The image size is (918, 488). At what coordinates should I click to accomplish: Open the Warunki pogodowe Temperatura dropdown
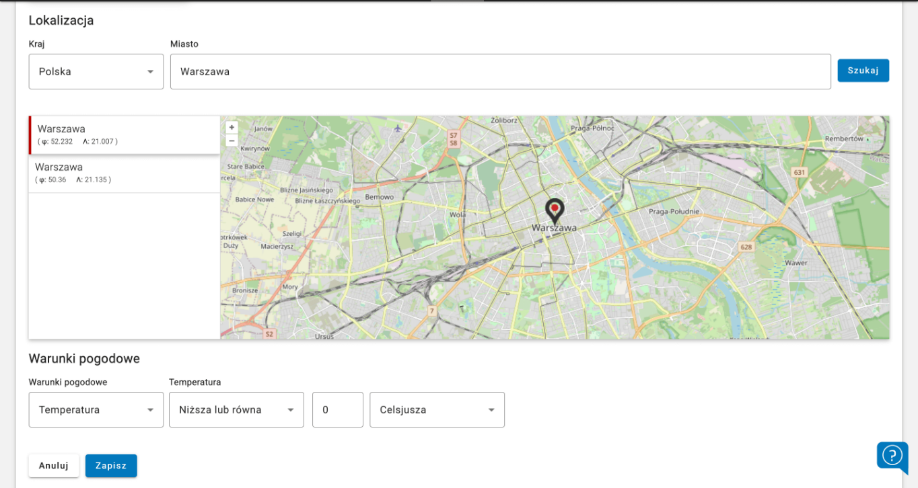[96, 410]
